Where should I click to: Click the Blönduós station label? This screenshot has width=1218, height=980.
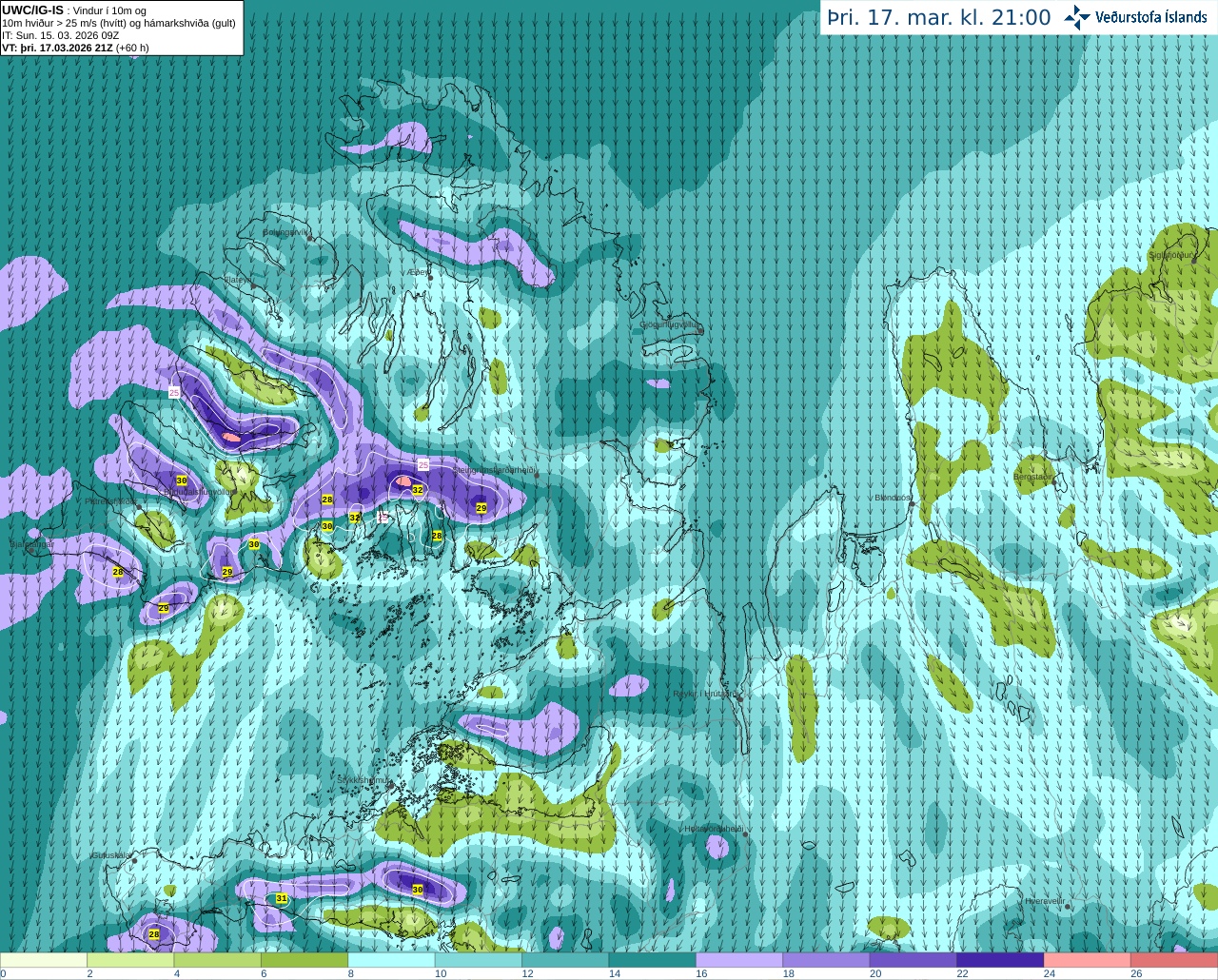[894, 498]
